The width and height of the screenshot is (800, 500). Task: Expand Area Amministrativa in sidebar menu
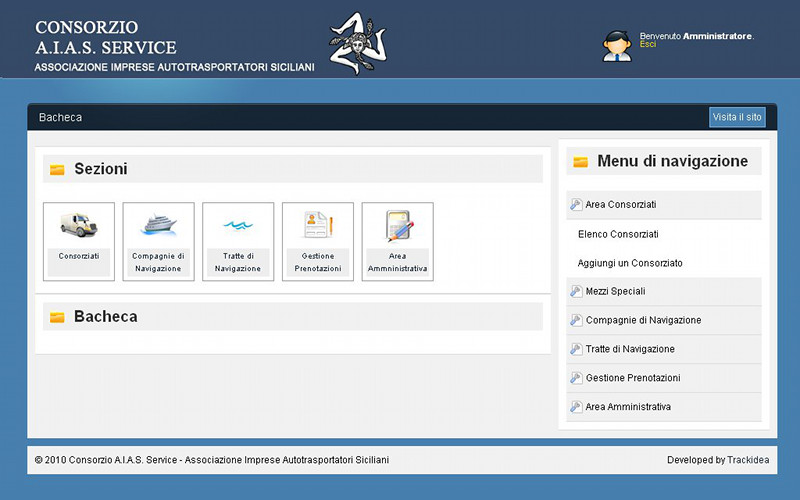pos(664,407)
